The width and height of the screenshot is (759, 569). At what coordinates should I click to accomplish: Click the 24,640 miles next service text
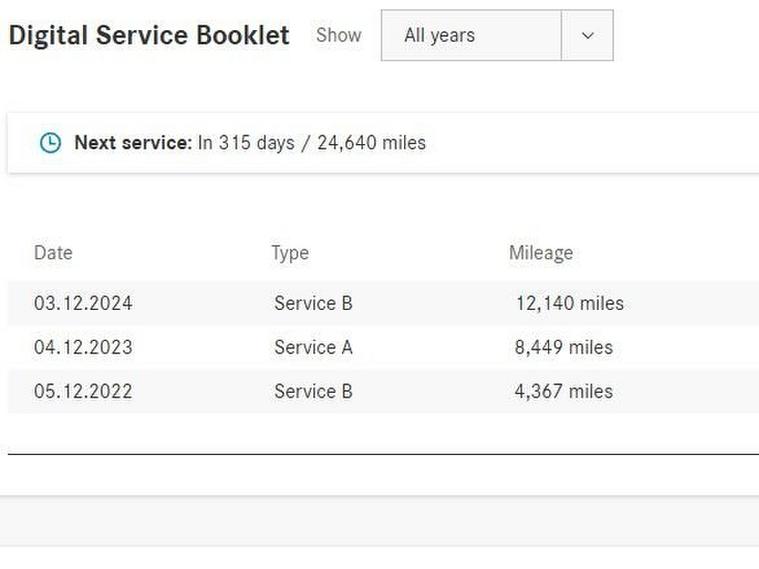tap(371, 143)
